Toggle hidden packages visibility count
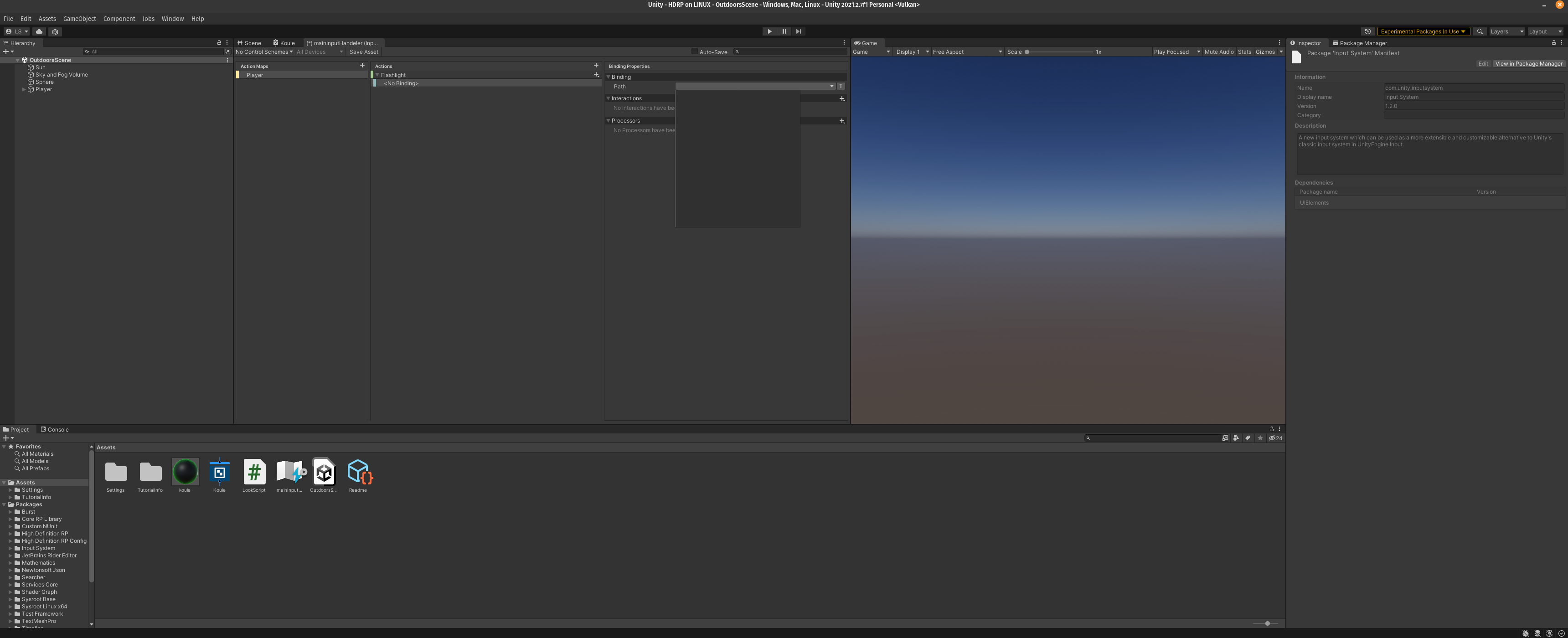The height and width of the screenshot is (638, 1568). tap(1275, 437)
